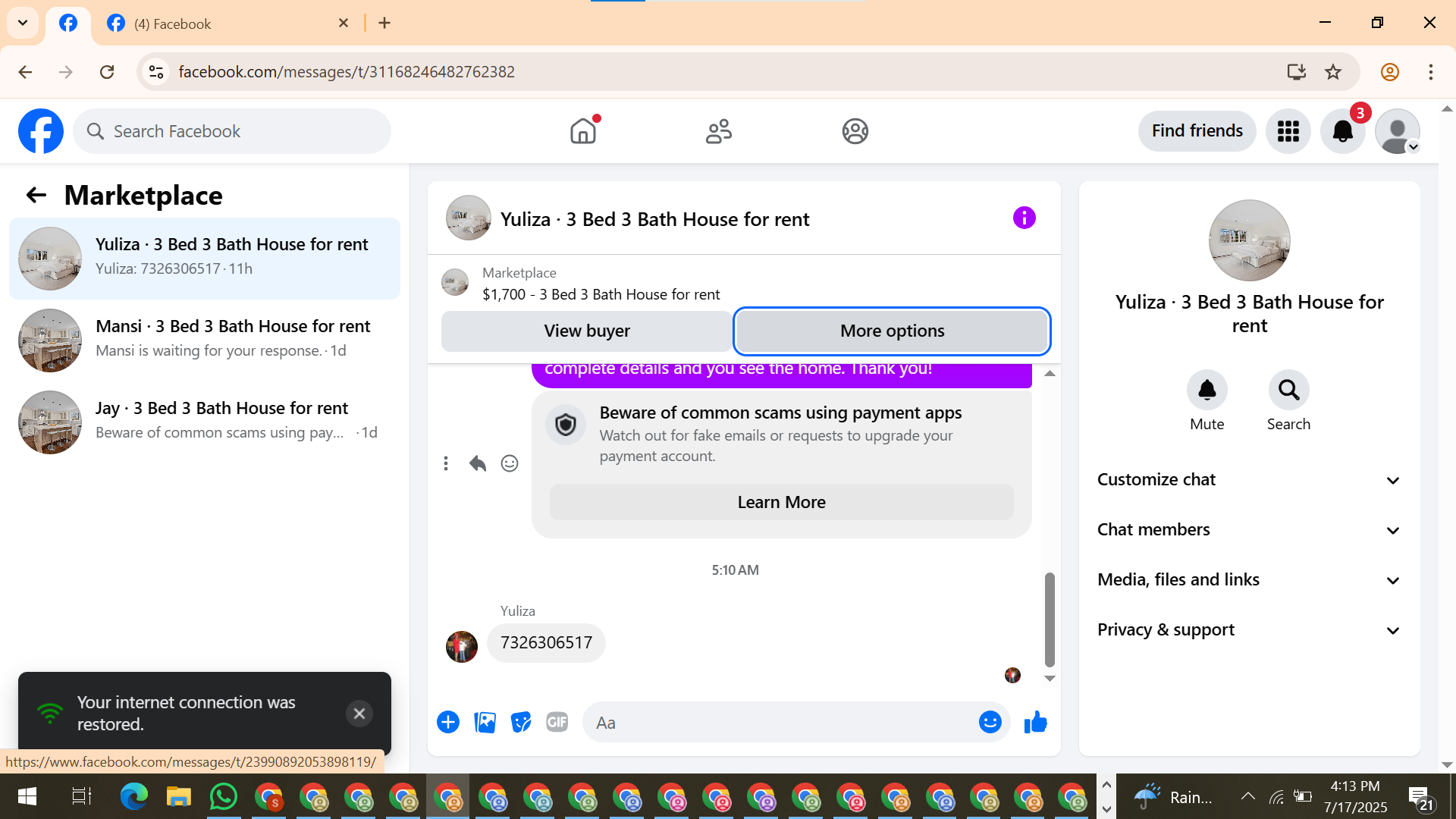Click the emoji picker in message box
This screenshot has height=819, width=1456.
(990, 723)
